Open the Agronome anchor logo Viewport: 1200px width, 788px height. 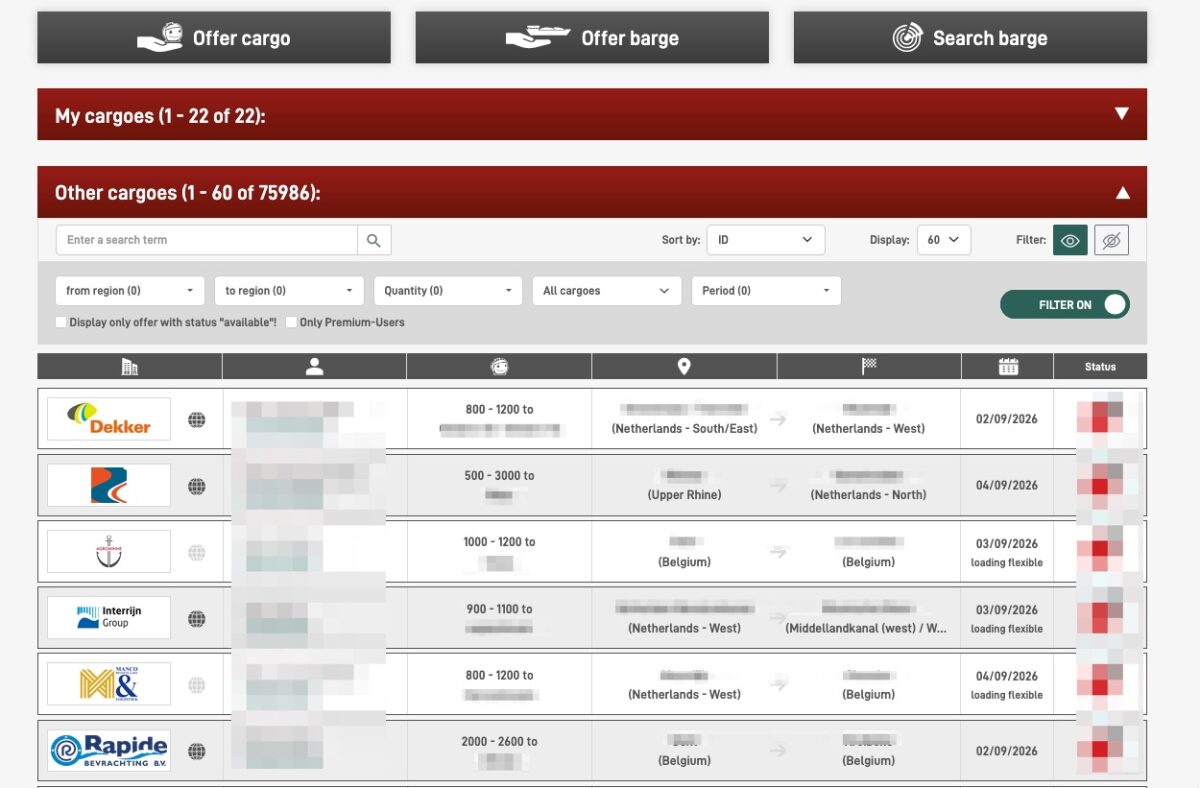[x=109, y=551]
